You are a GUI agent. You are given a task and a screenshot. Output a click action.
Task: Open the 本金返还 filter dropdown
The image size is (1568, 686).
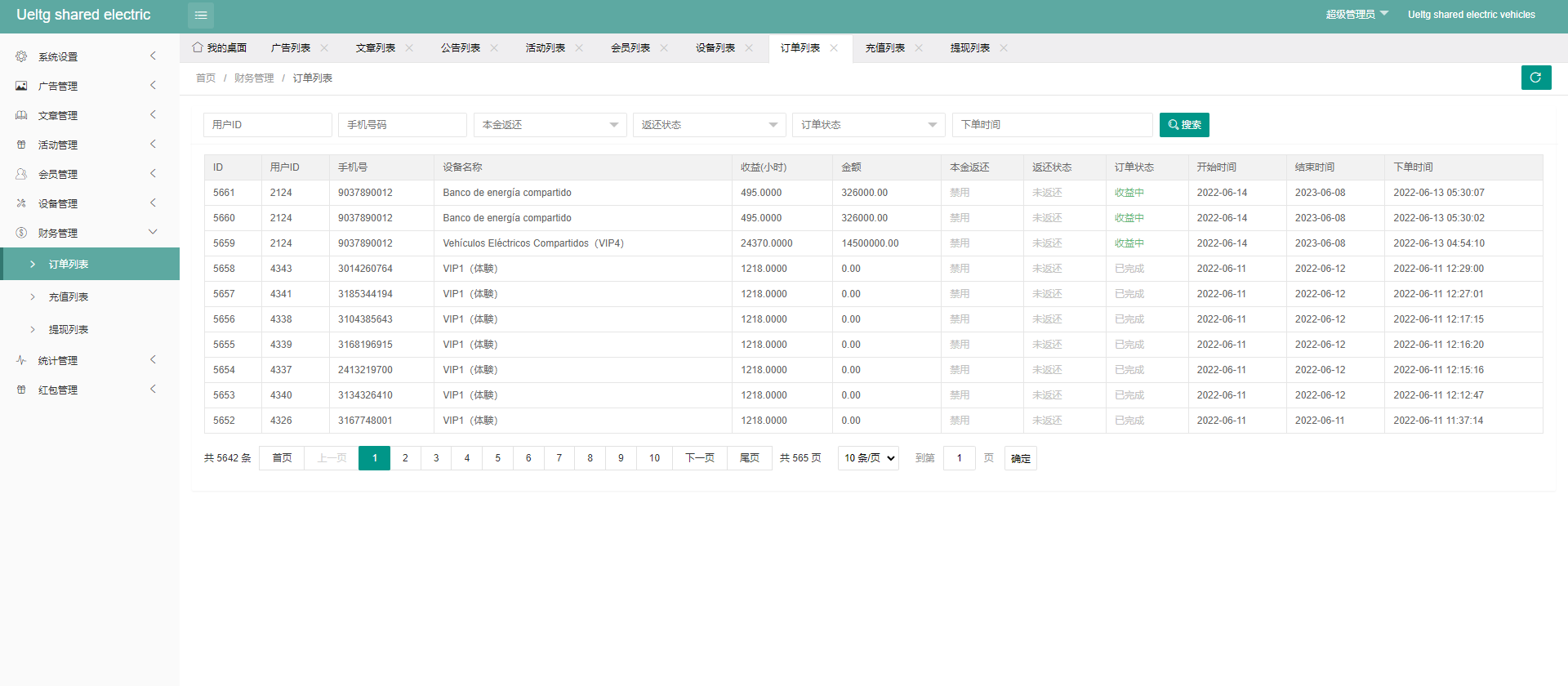(x=550, y=125)
